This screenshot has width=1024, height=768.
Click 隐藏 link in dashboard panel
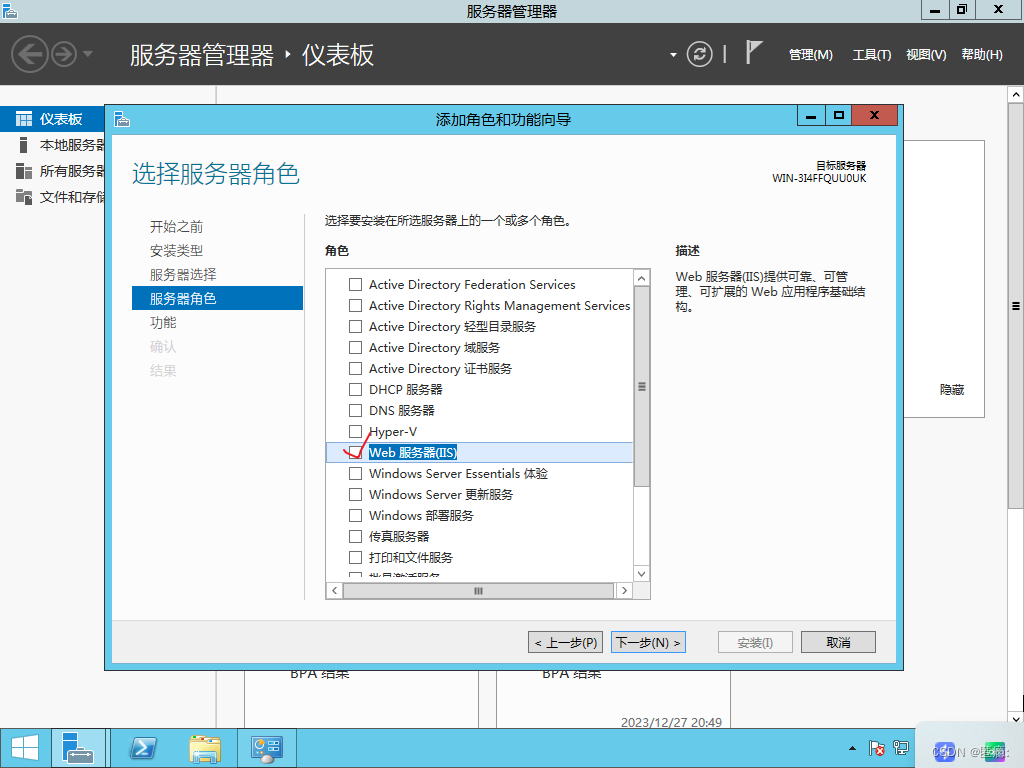[x=952, y=390]
